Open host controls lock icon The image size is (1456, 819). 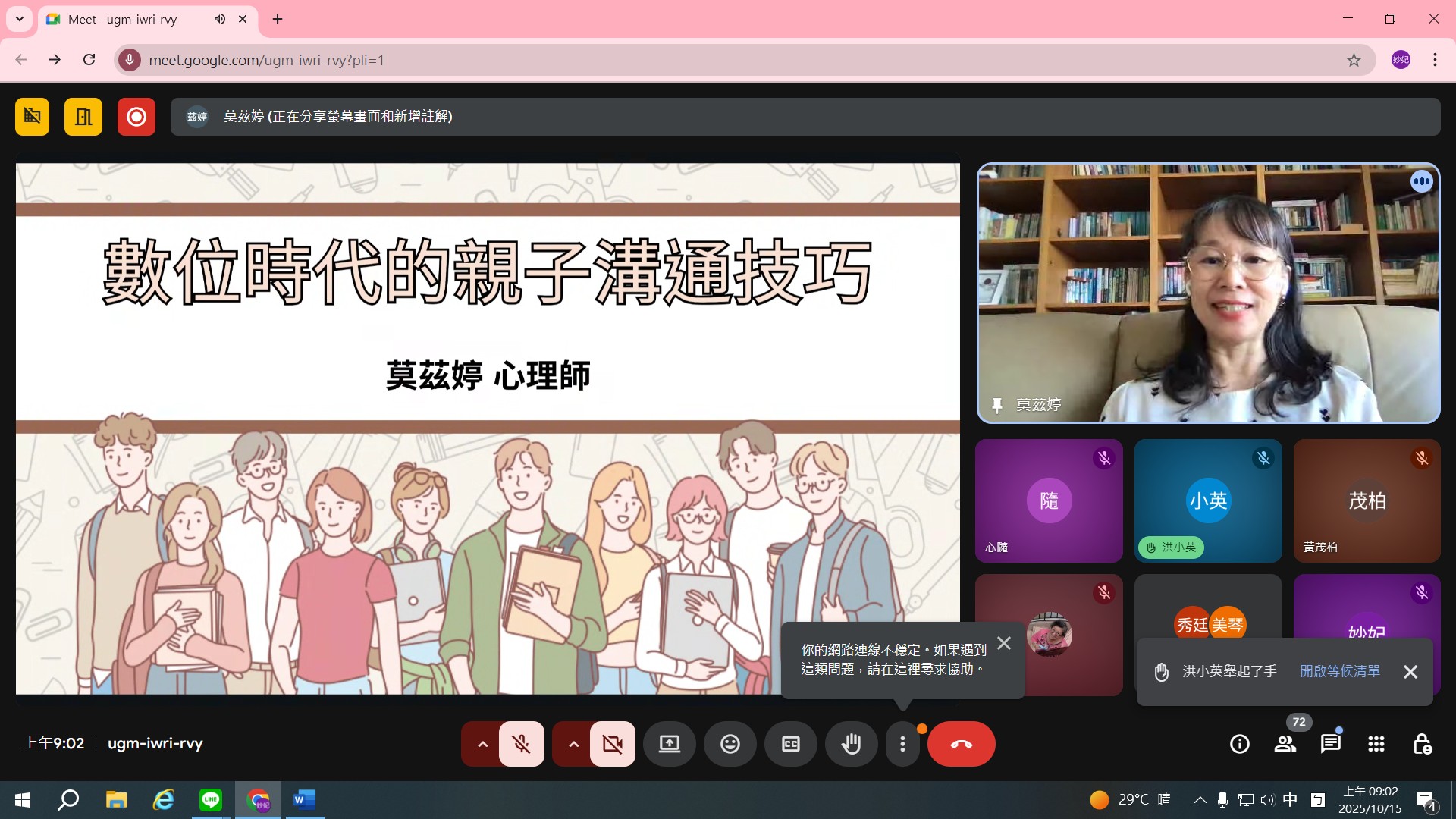(x=1422, y=744)
